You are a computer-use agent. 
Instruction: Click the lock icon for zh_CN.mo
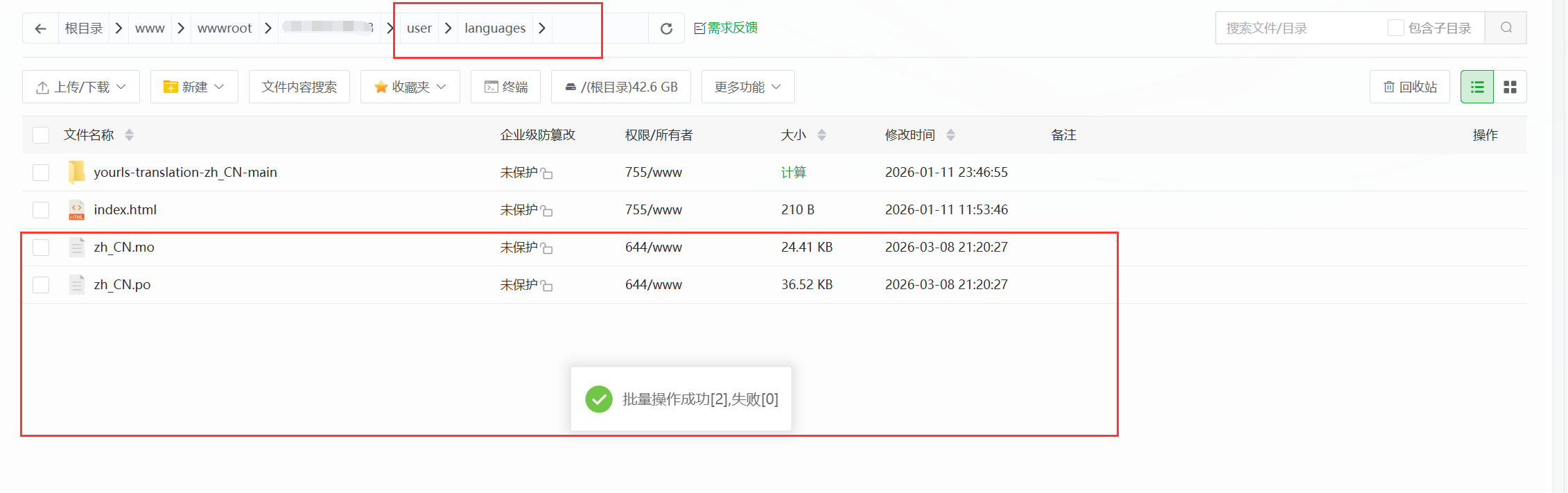click(x=546, y=248)
